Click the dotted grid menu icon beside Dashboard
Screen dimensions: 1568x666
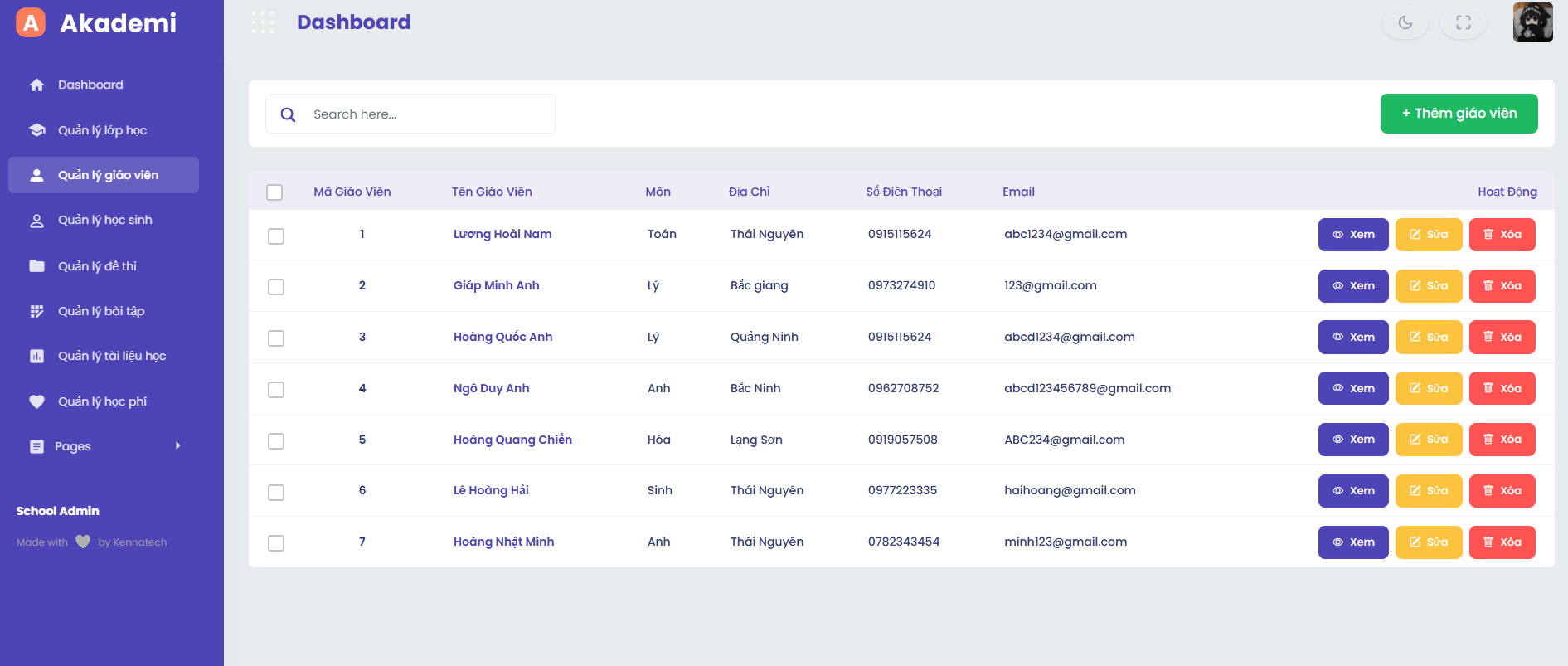[x=263, y=22]
